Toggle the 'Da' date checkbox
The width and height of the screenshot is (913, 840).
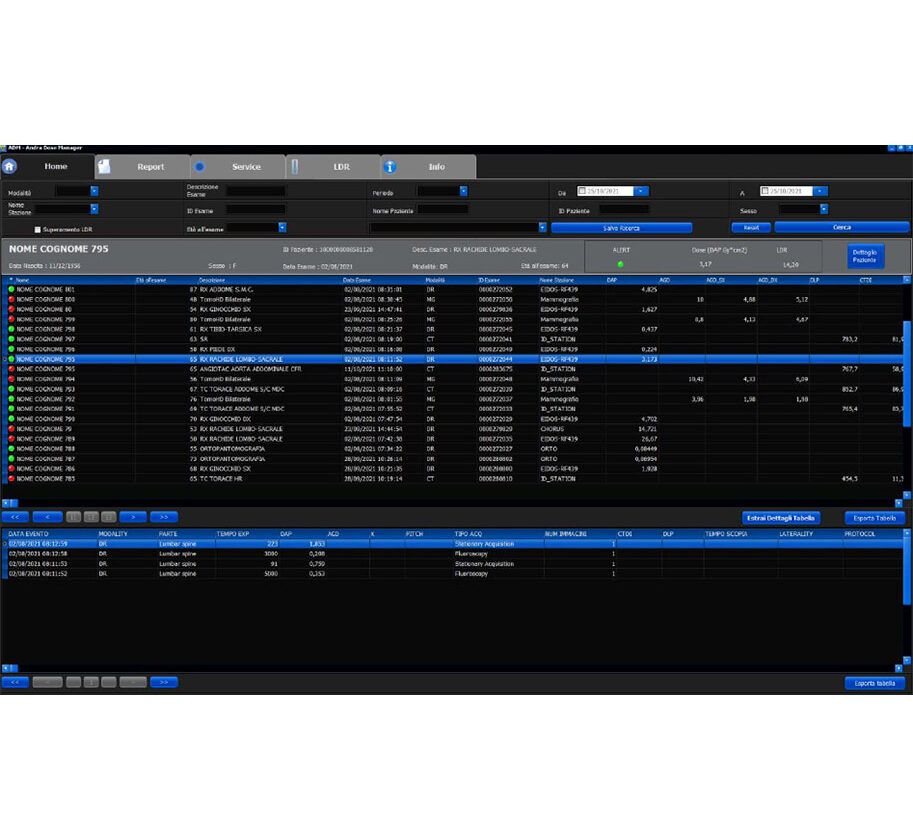coord(582,191)
